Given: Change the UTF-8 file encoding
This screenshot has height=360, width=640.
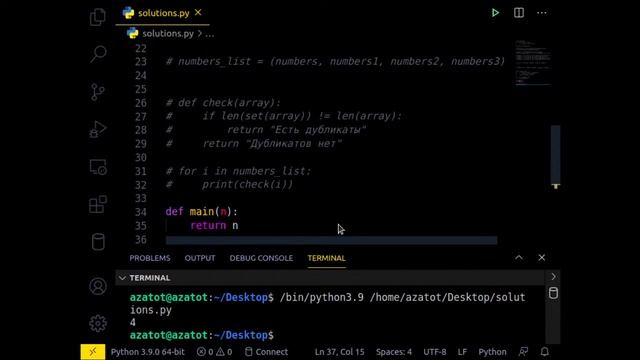Looking at the screenshot, I should point(435,352).
